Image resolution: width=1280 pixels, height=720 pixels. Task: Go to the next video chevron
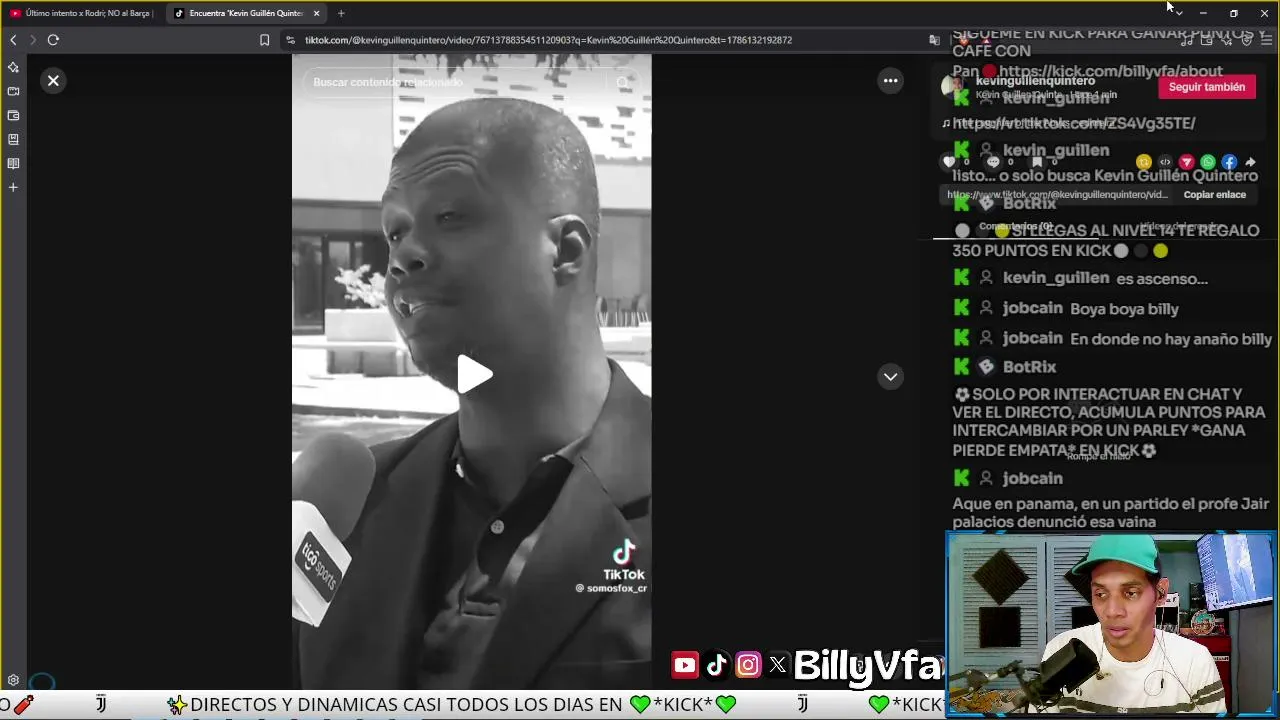click(x=890, y=376)
